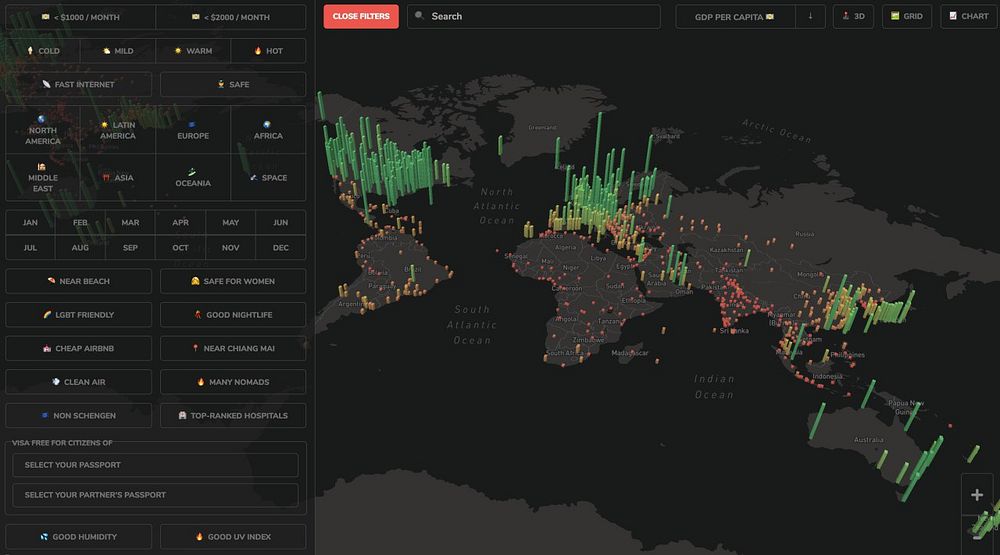Image resolution: width=1000 pixels, height=555 pixels.
Task: Enable Near Chiang Mai filter
Action: 233,349
